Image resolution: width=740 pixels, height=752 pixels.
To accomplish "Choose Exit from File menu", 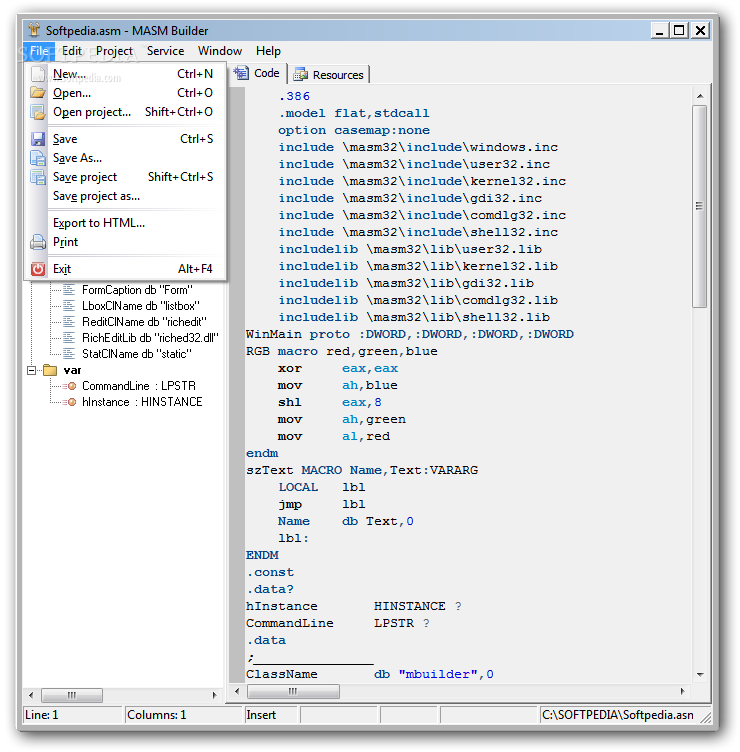I will click(126, 269).
